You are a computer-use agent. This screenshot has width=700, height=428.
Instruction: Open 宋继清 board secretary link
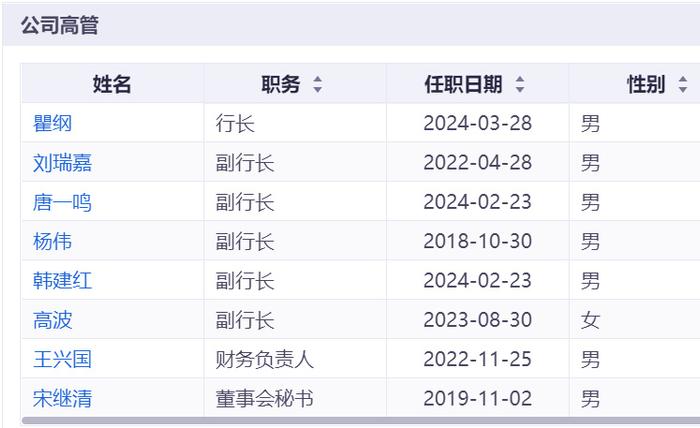(x=62, y=399)
